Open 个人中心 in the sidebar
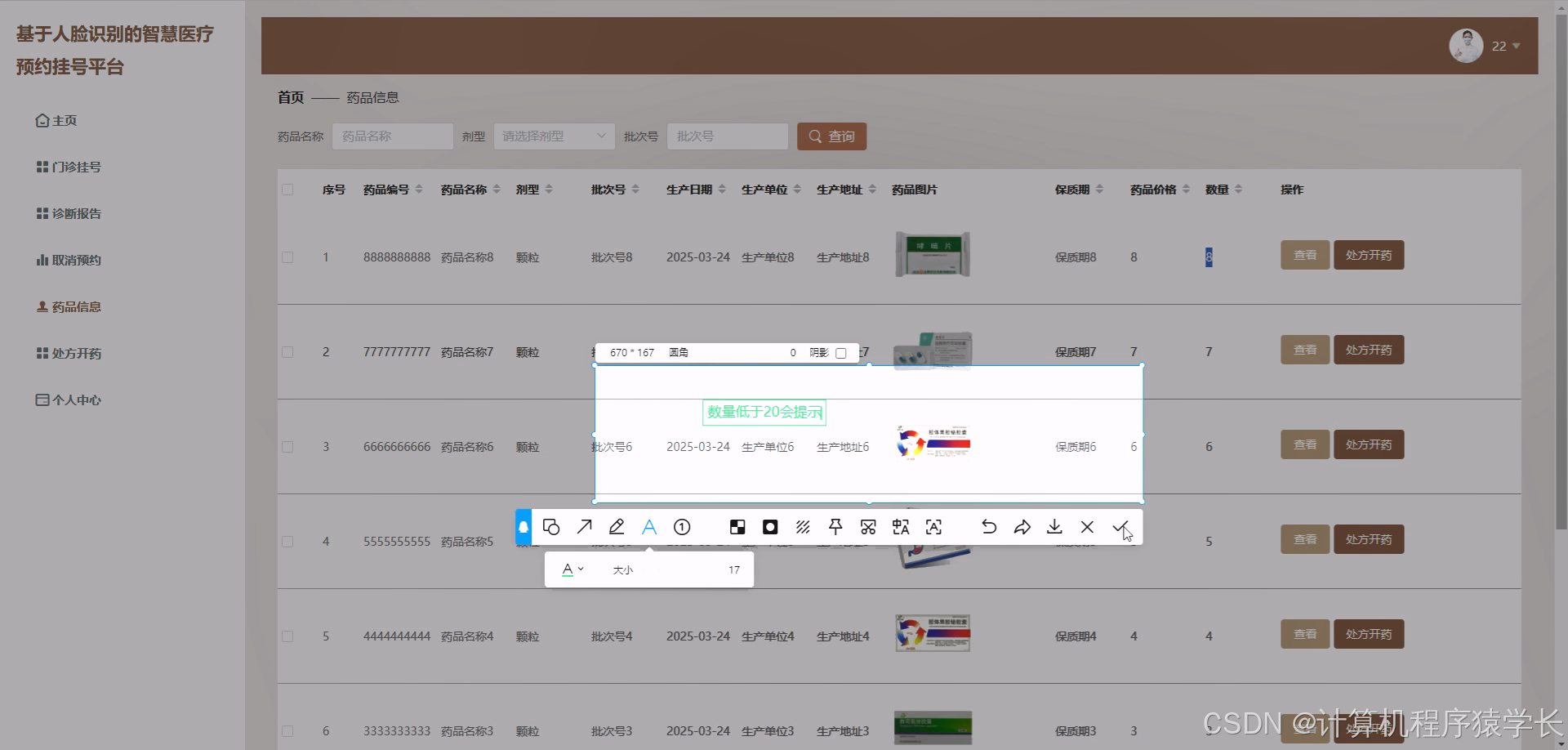Viewport: 1568px width, 750px height. [x=69, y=400]
